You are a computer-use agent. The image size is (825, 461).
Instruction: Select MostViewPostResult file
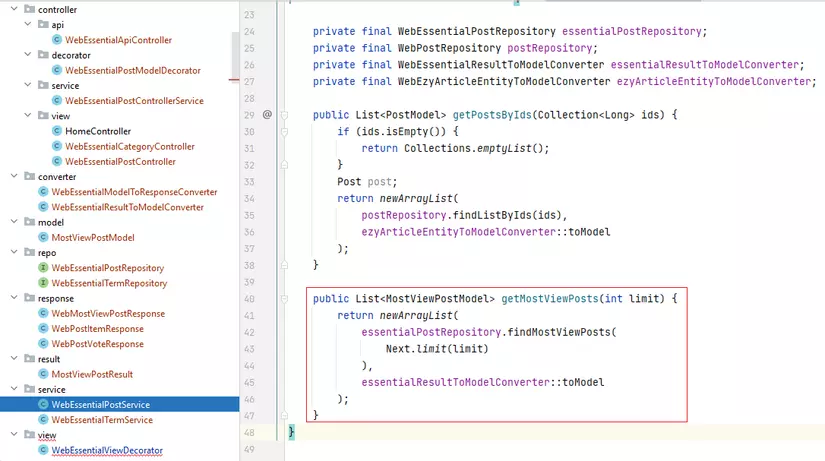coord(92,375)
